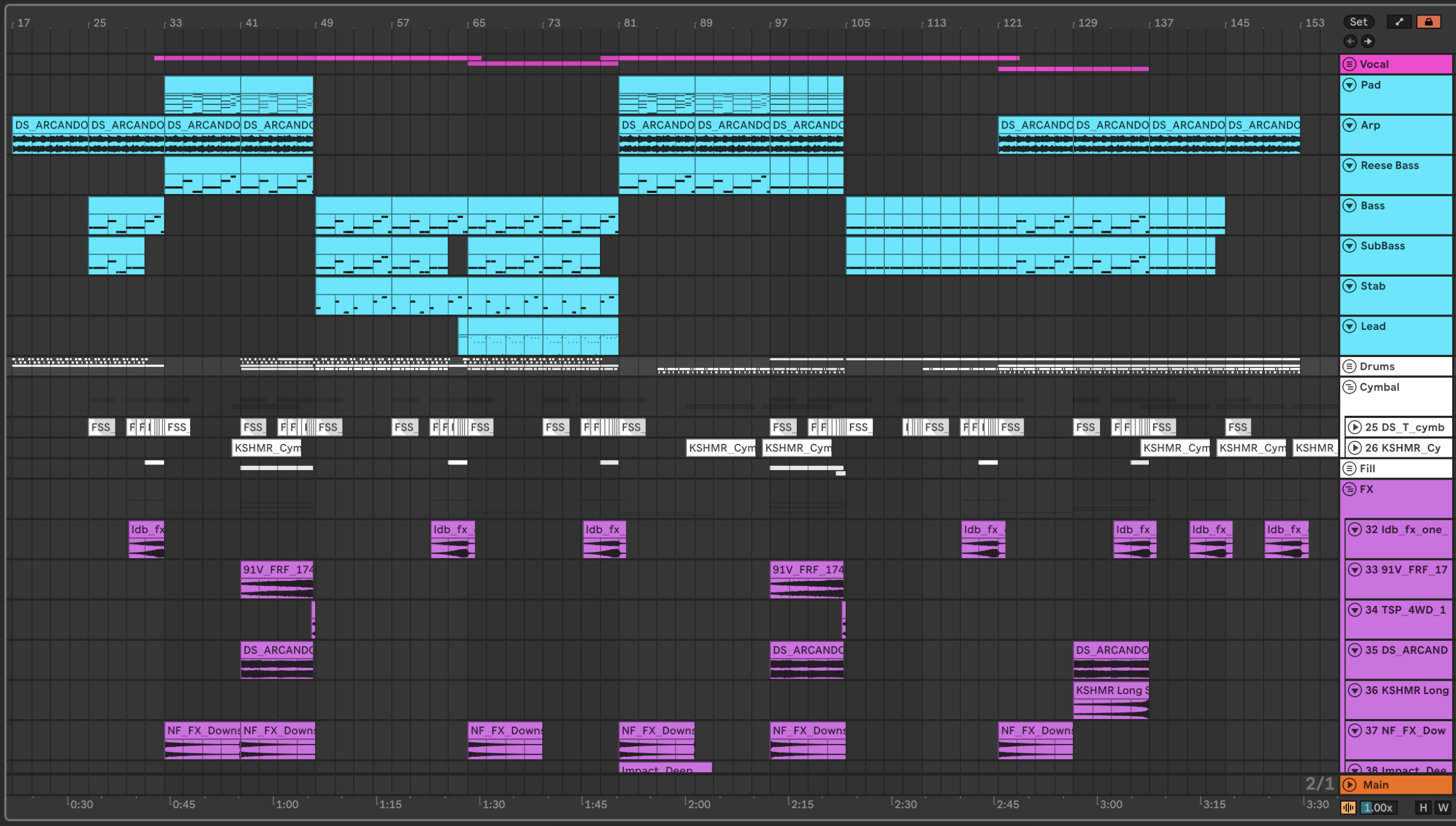This screenshot has width=1456, height=826.
Task: Click the 3:30 mark in time ruler
Action: (x=1317, y=804)
